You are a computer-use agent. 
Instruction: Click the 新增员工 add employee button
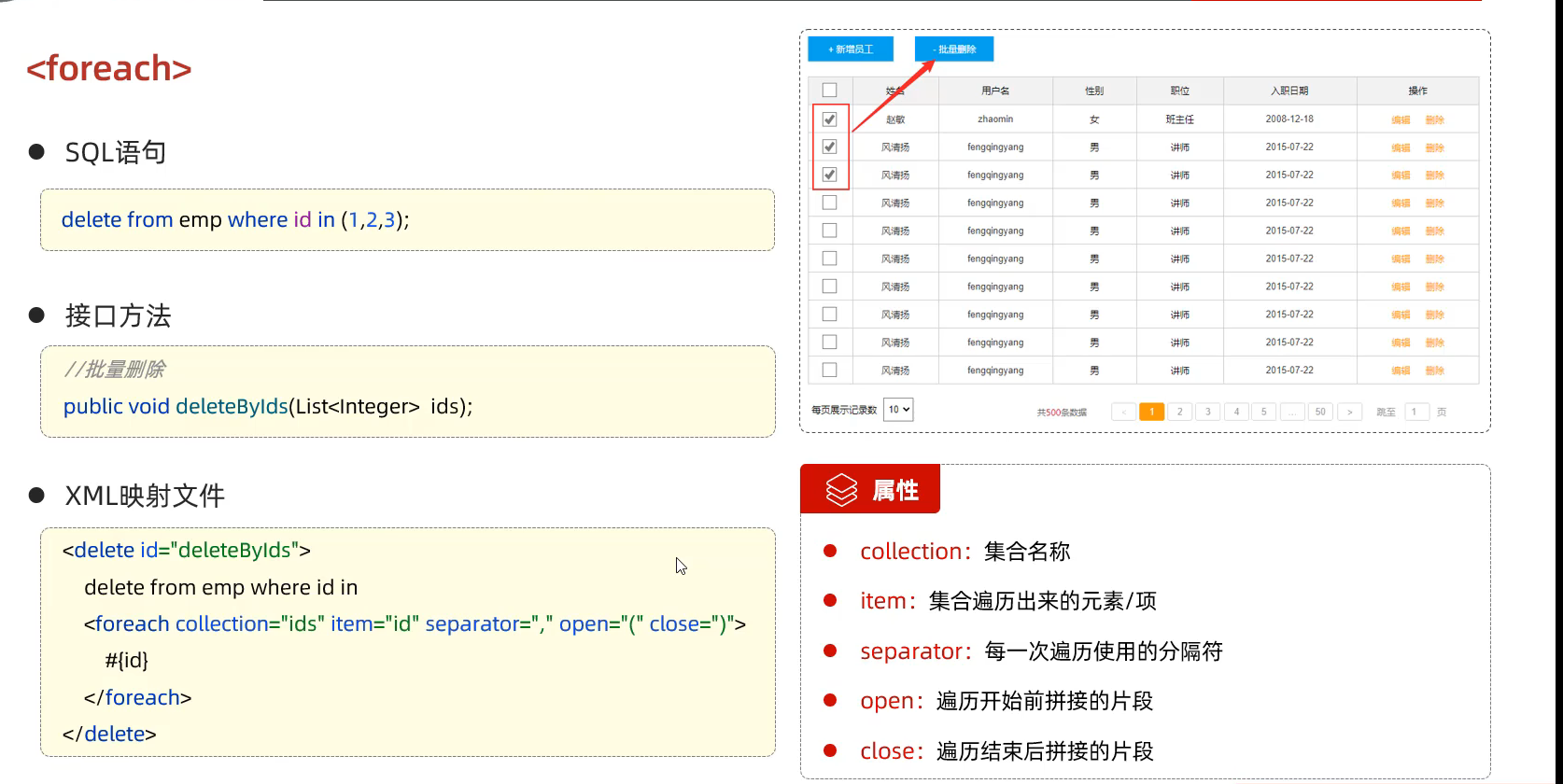tap(850, 49)
